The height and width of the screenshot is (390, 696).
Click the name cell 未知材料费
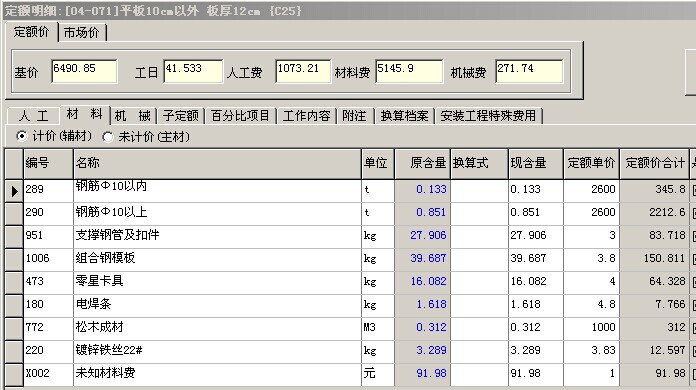pyautogui.click(x=217, y=375)
